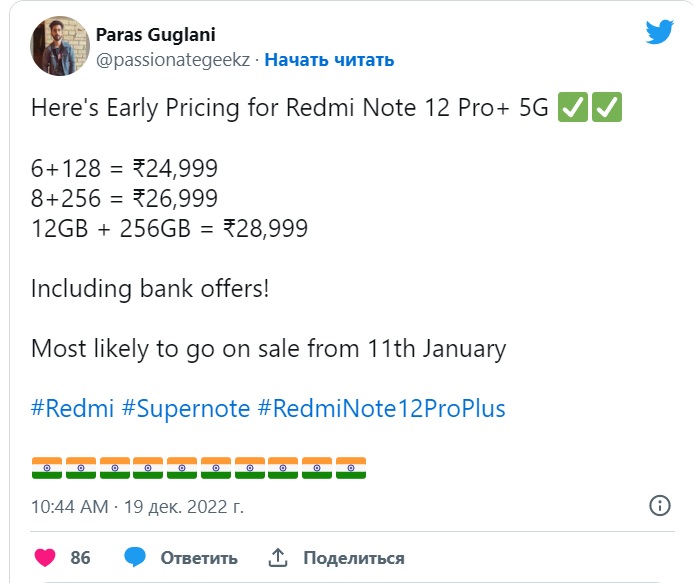Click the share arrow icon
The height and width of the screenshot is (583, 694).
pos(279,557)
